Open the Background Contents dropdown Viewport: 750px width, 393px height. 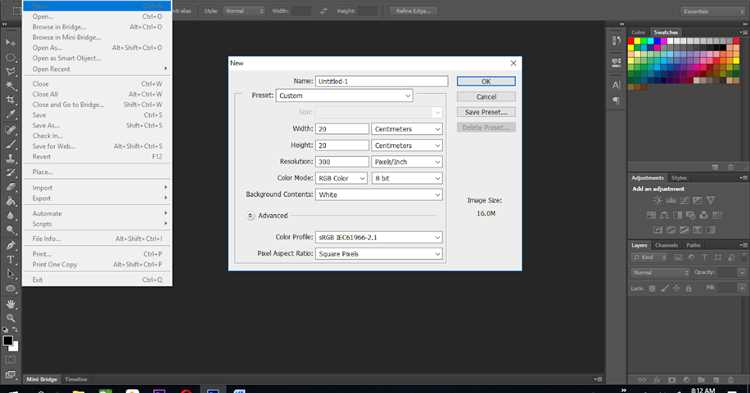pos(378,195)
